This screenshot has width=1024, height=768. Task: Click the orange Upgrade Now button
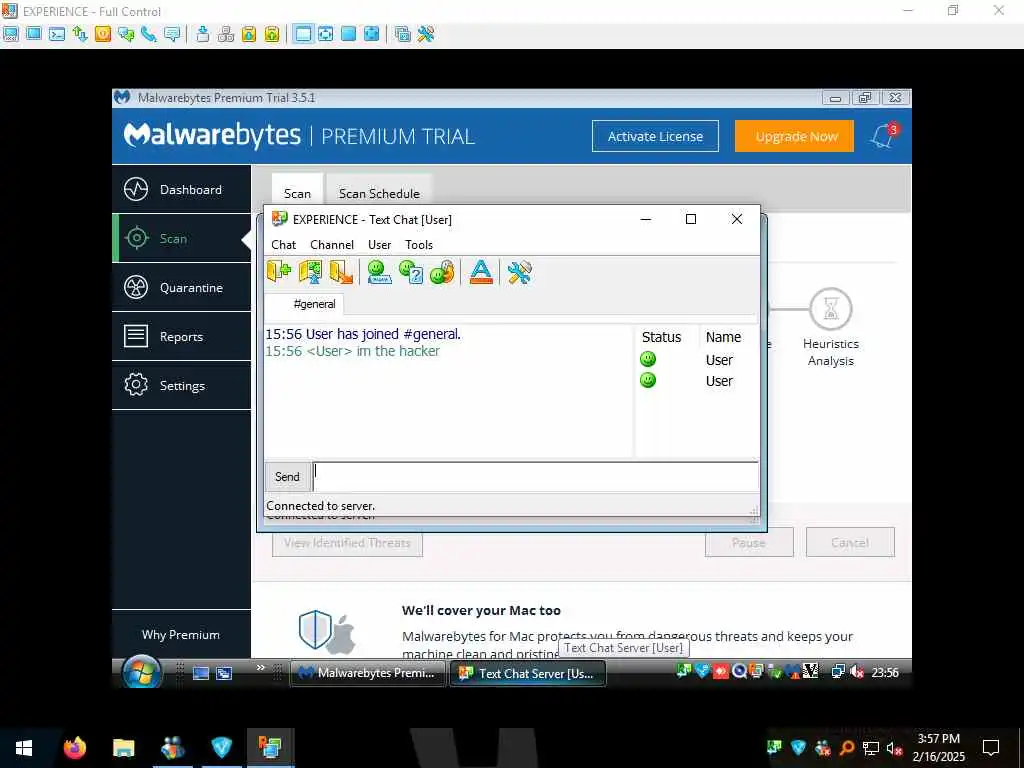pos(794,136)
